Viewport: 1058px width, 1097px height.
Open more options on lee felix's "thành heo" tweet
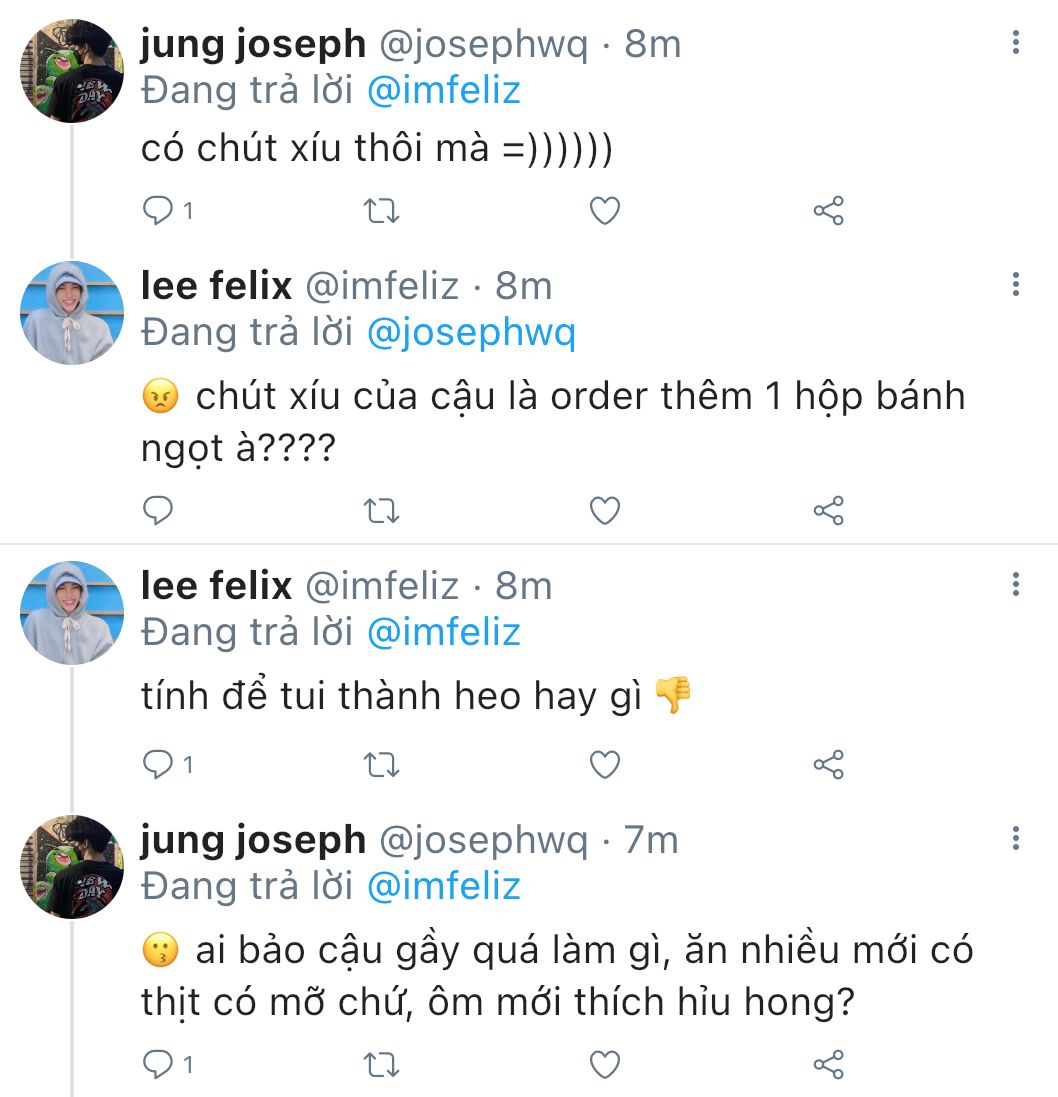pyautogui.click(x=1016, y=584)
